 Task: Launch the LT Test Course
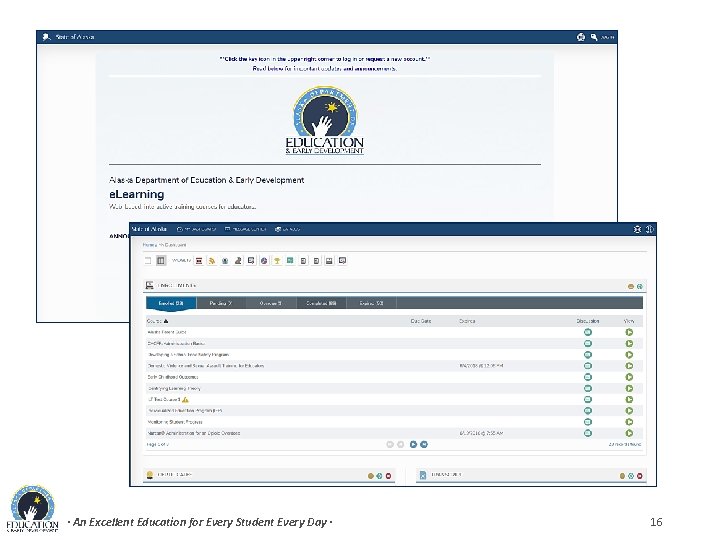[x=629, y=399]
